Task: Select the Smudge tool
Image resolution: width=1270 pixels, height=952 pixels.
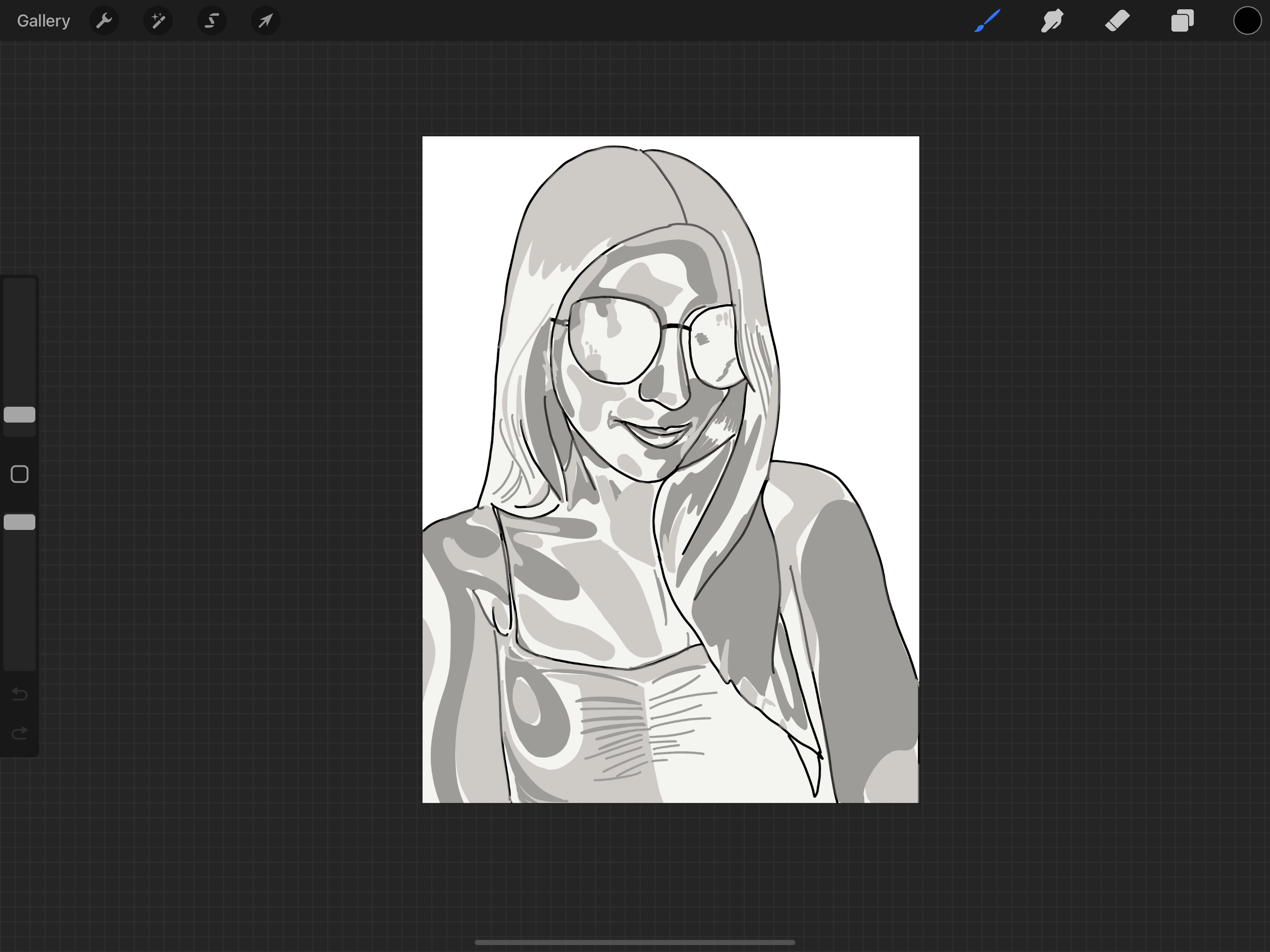Action: coord(1052,21)
